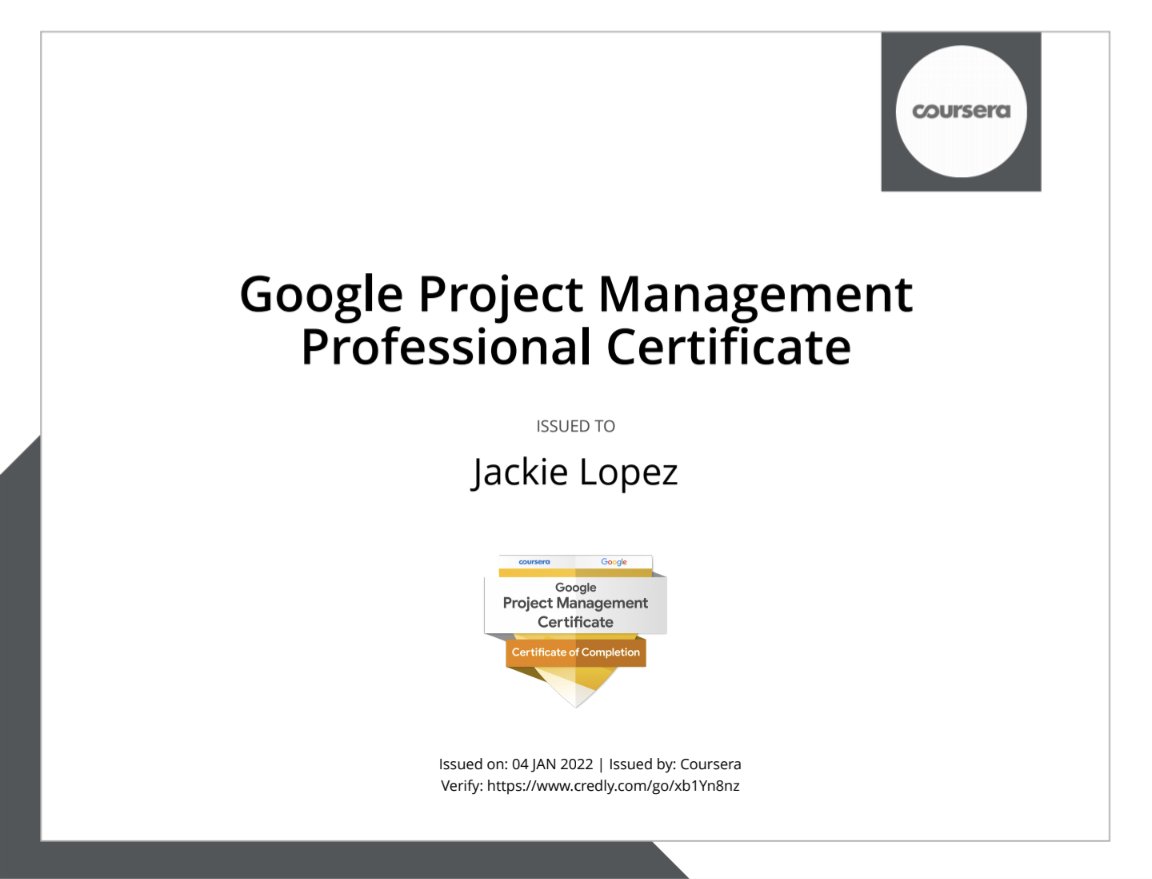Click the name Jackie Lopez
The width and height of the screenshot is (1152, 879).
575,473
